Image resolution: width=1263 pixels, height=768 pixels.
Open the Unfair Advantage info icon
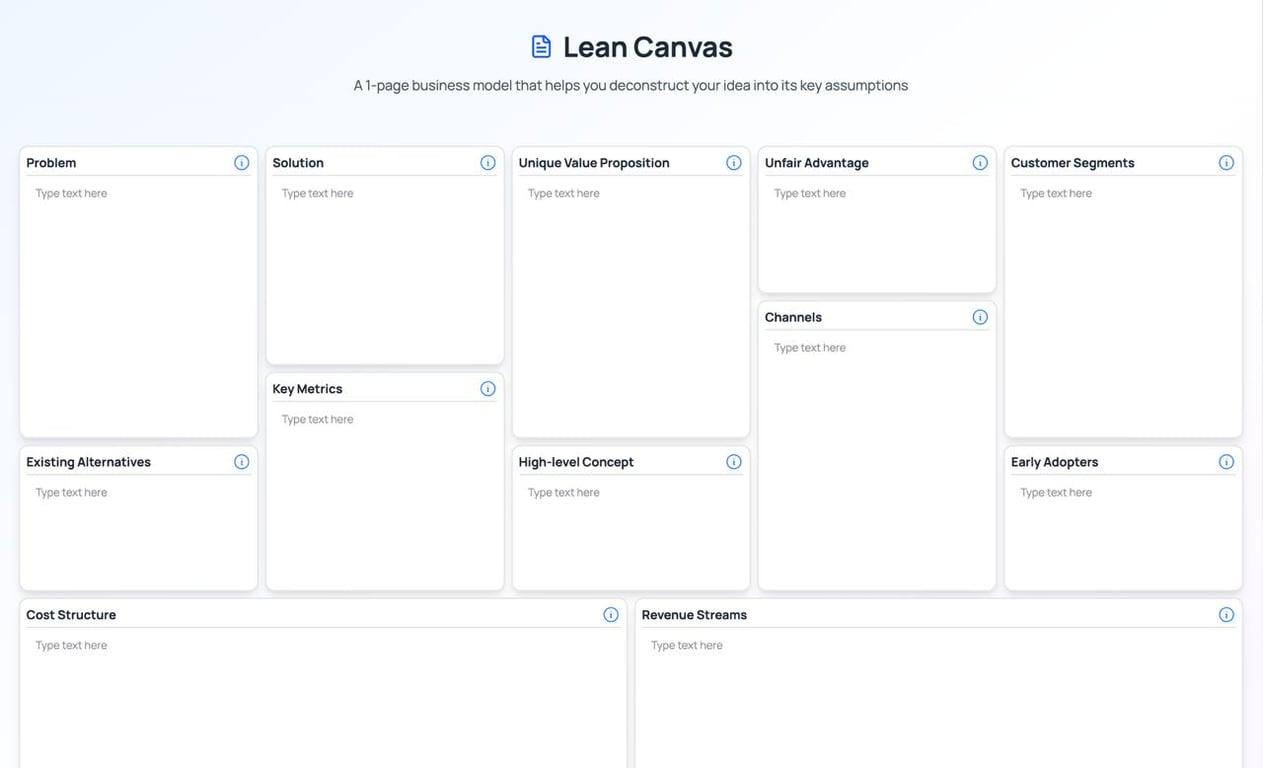click(x=980, y=160)
